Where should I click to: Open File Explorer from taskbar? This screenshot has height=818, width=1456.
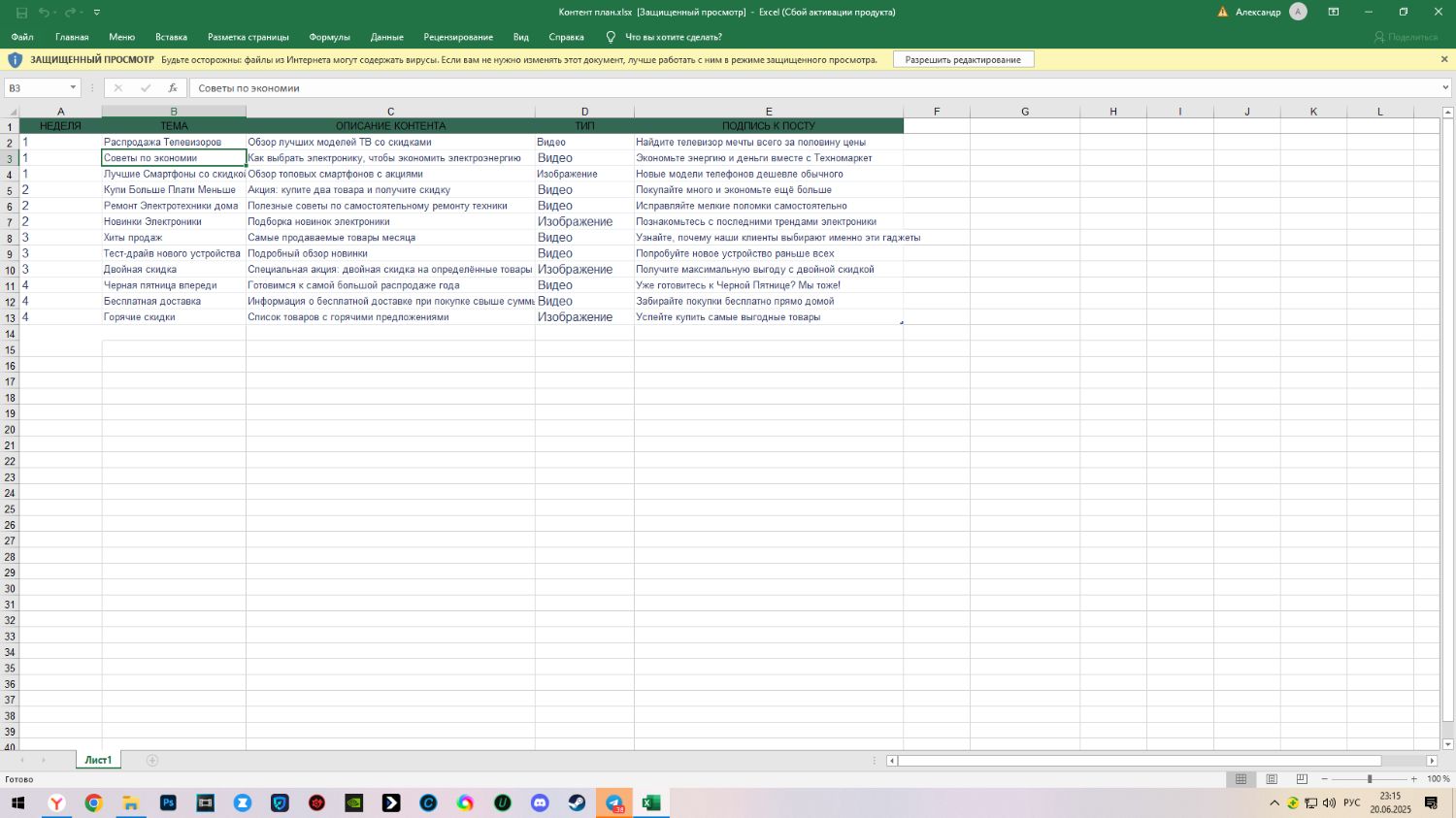(x=130, y=802)
